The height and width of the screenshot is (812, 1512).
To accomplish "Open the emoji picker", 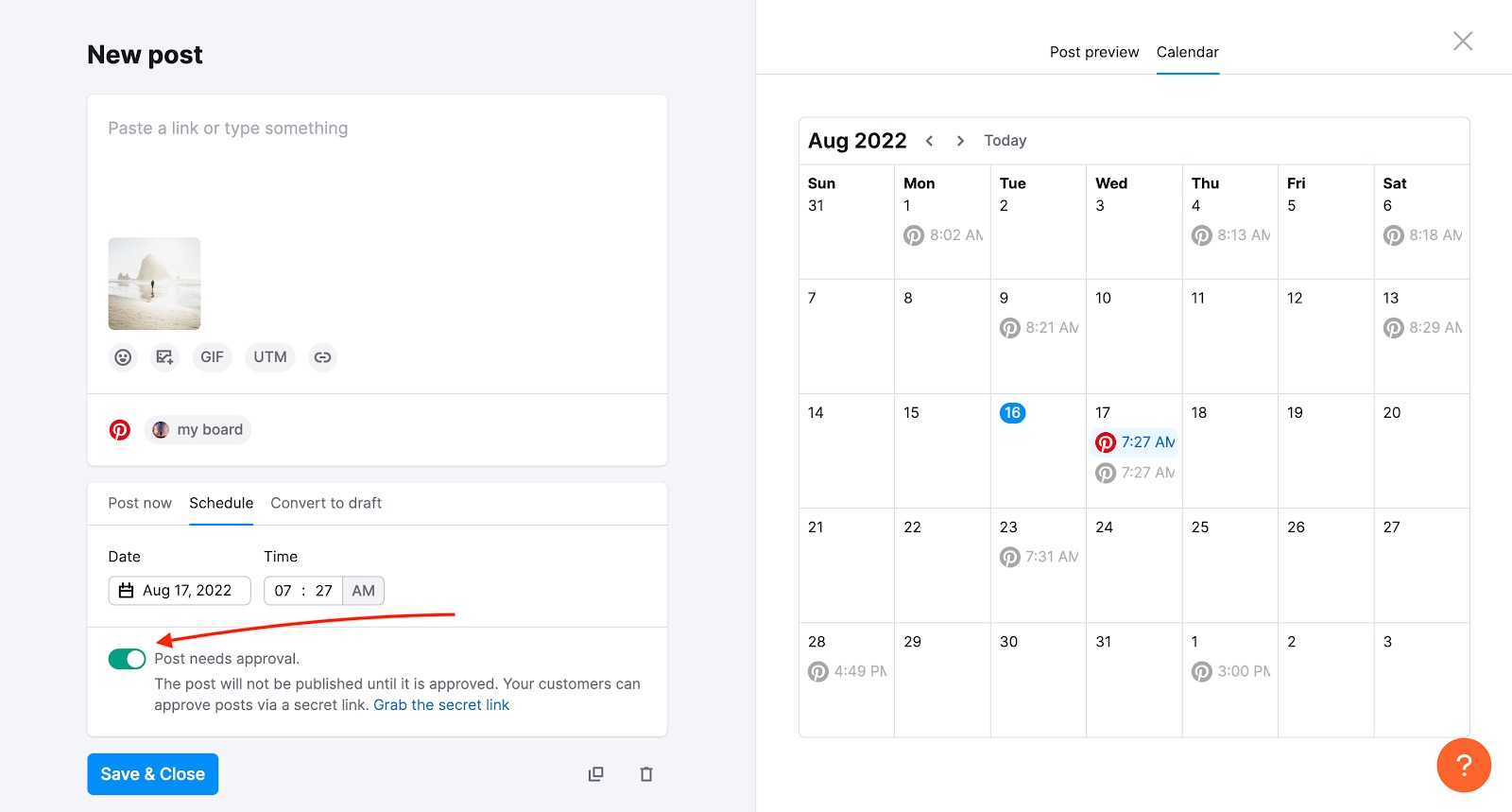I will [x=122, y=356].
